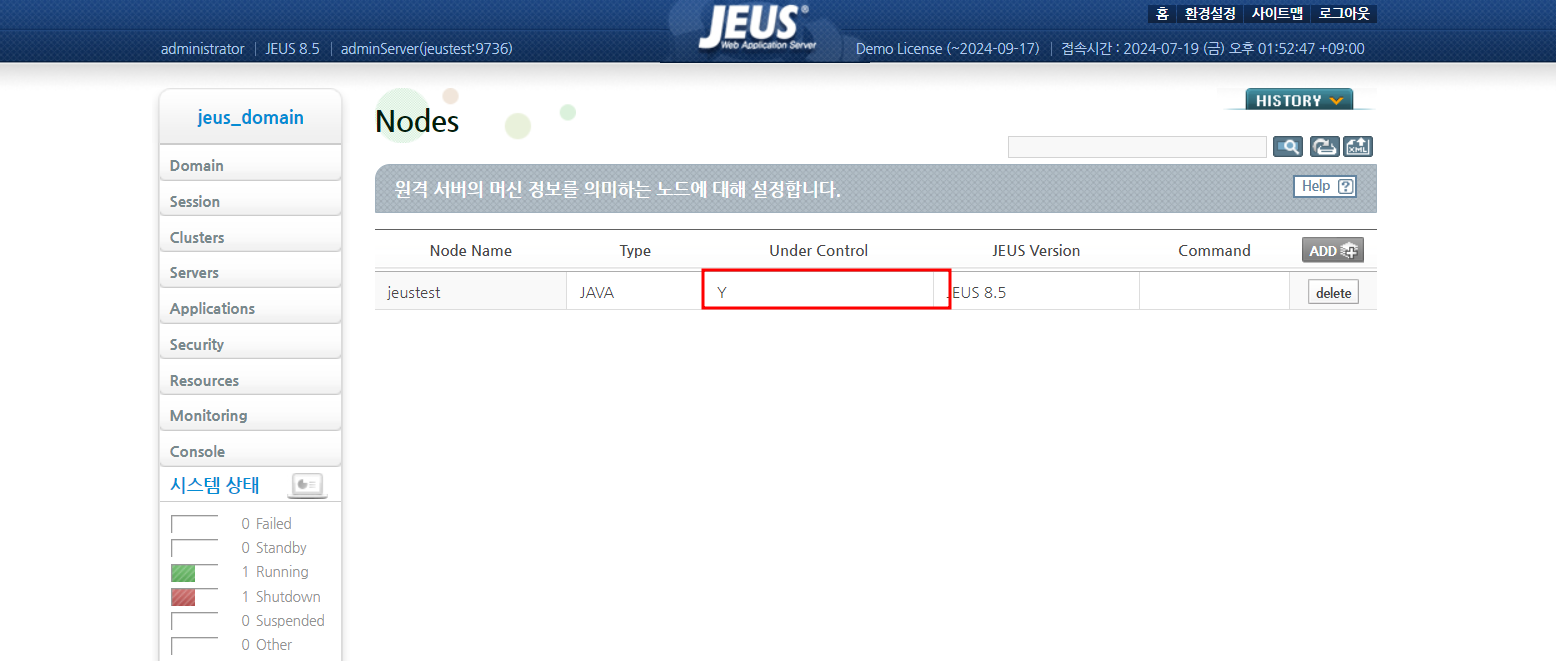Viewport: 1556px width, 661px height.
Task: Click 로그아웃 to log out
Action: 1344,13
